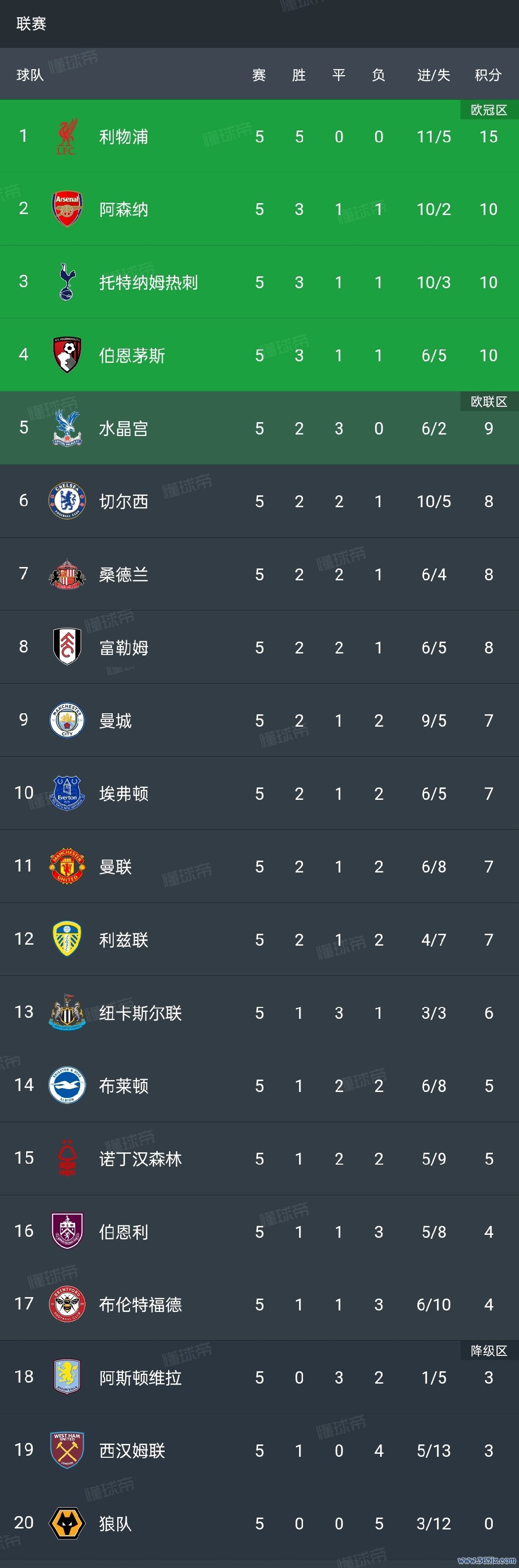This screenshot has width=519, height=1568.
Task: Click the Wolves club crest
Action: (67, 1523)
